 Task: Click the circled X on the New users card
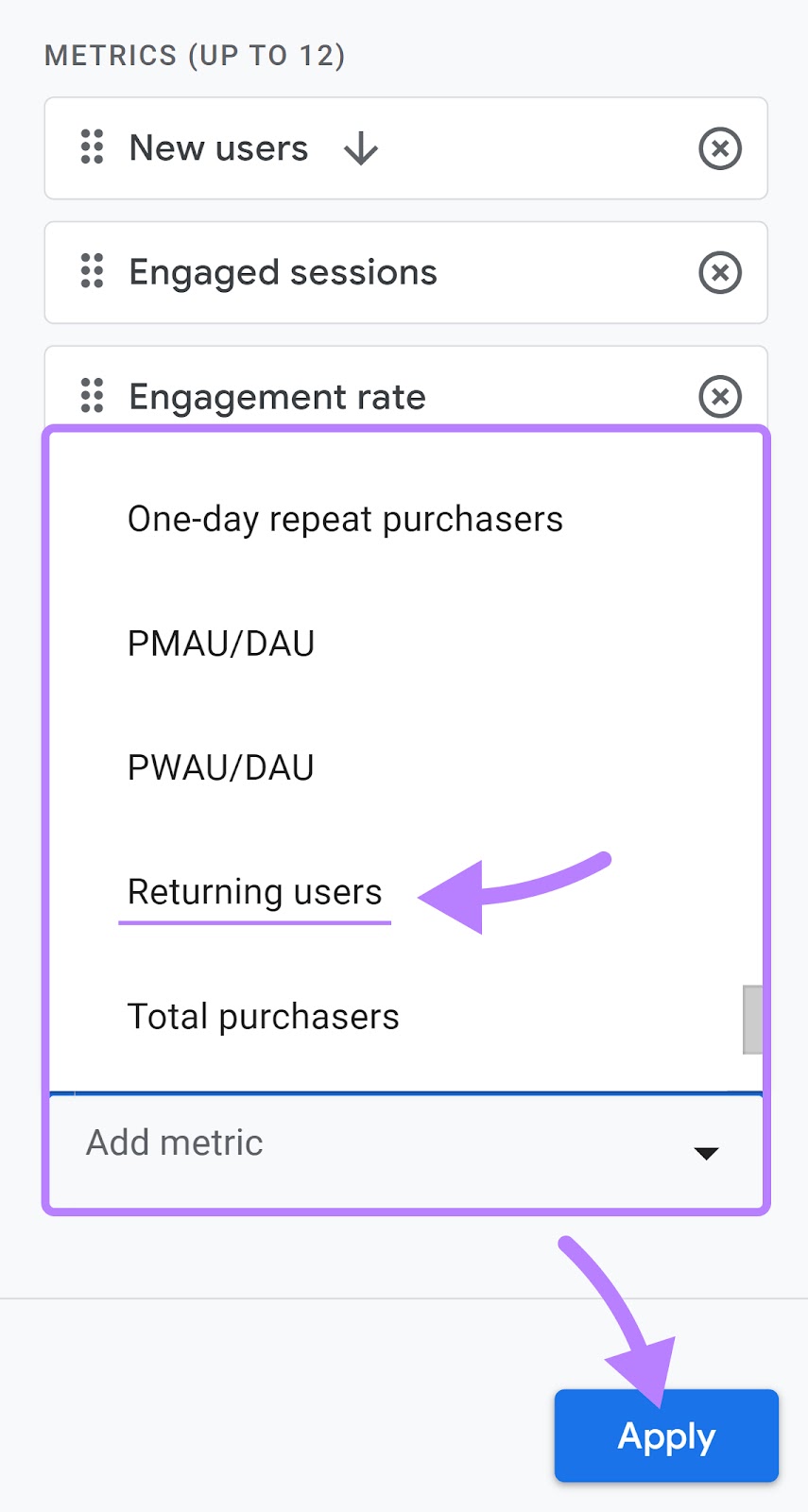(x=720, y=148)
